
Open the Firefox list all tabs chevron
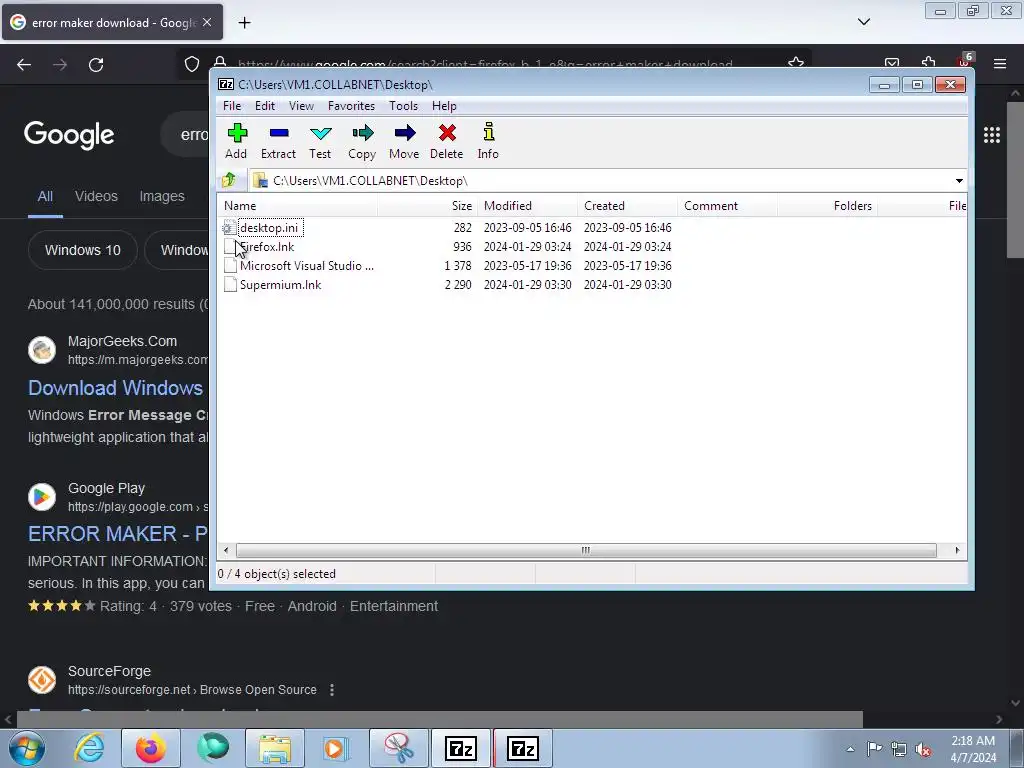pyautogui.click(x=863, y=22)
